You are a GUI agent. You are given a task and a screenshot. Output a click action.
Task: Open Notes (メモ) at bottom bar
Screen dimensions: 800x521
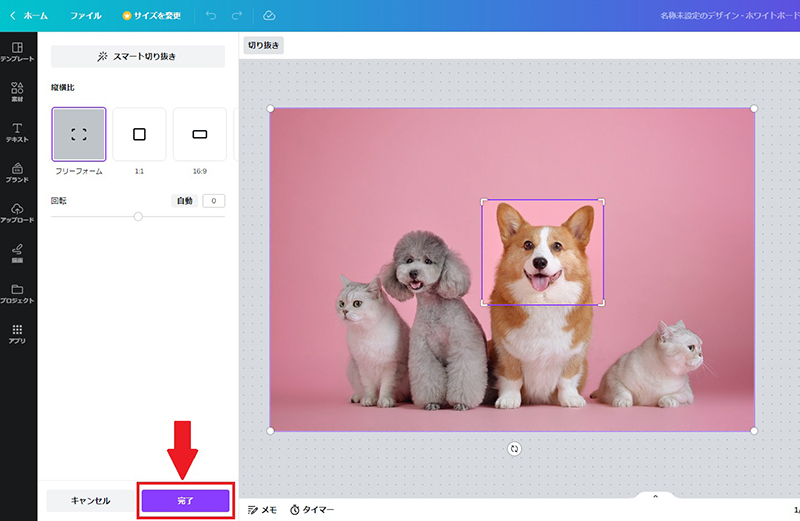pos(262,509)
